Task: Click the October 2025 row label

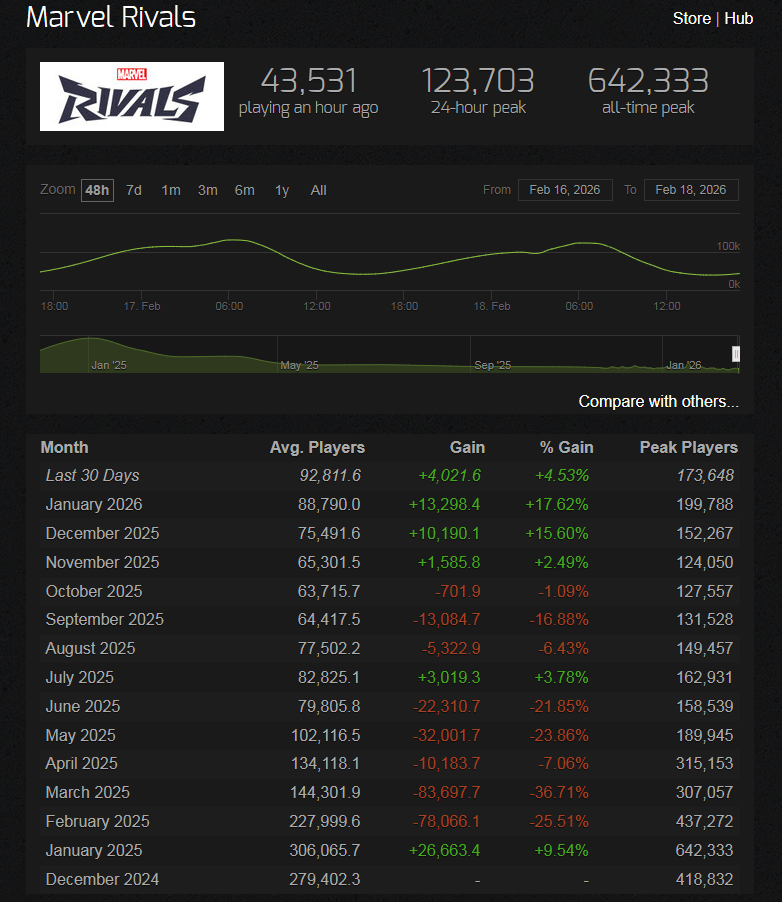Action: coord(94,591)
